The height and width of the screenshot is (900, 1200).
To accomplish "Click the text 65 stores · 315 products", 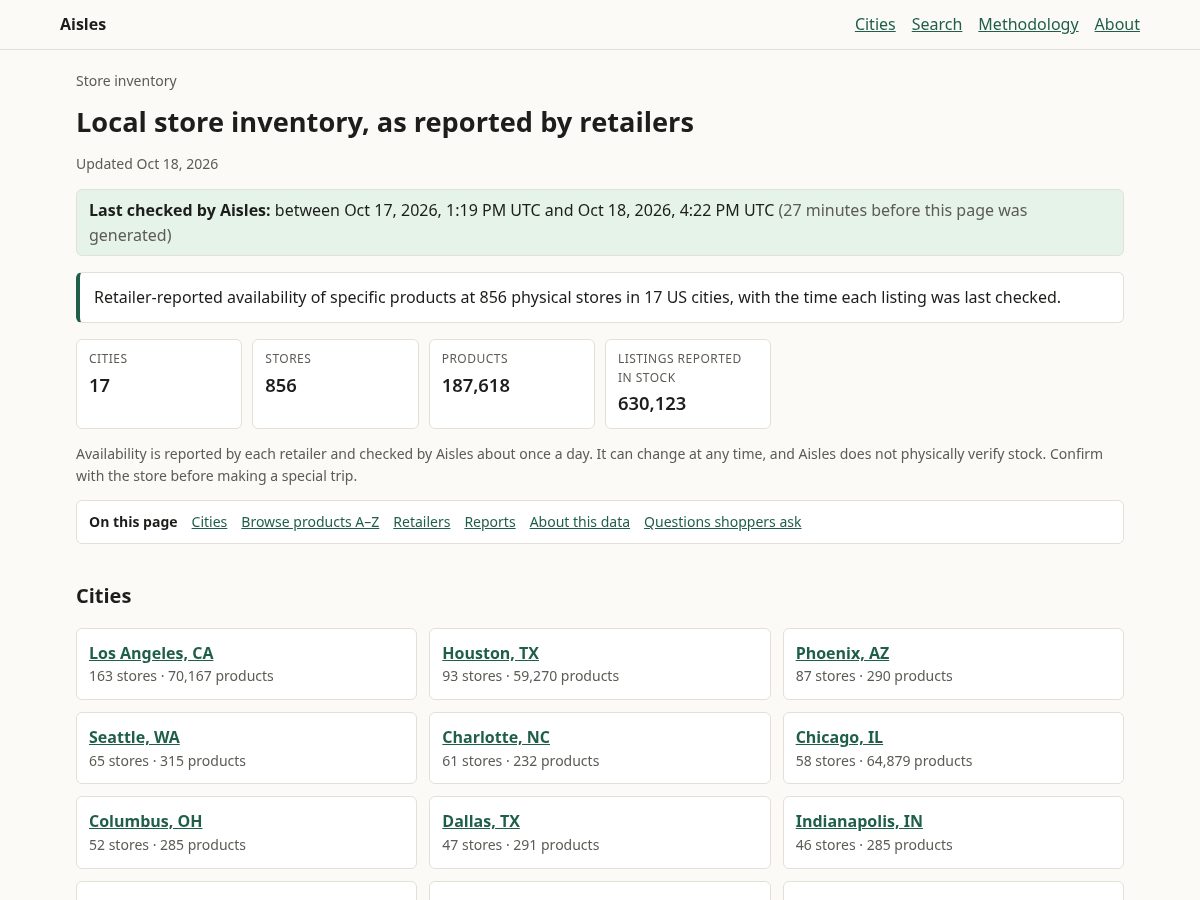I will [x=167, y=761].
